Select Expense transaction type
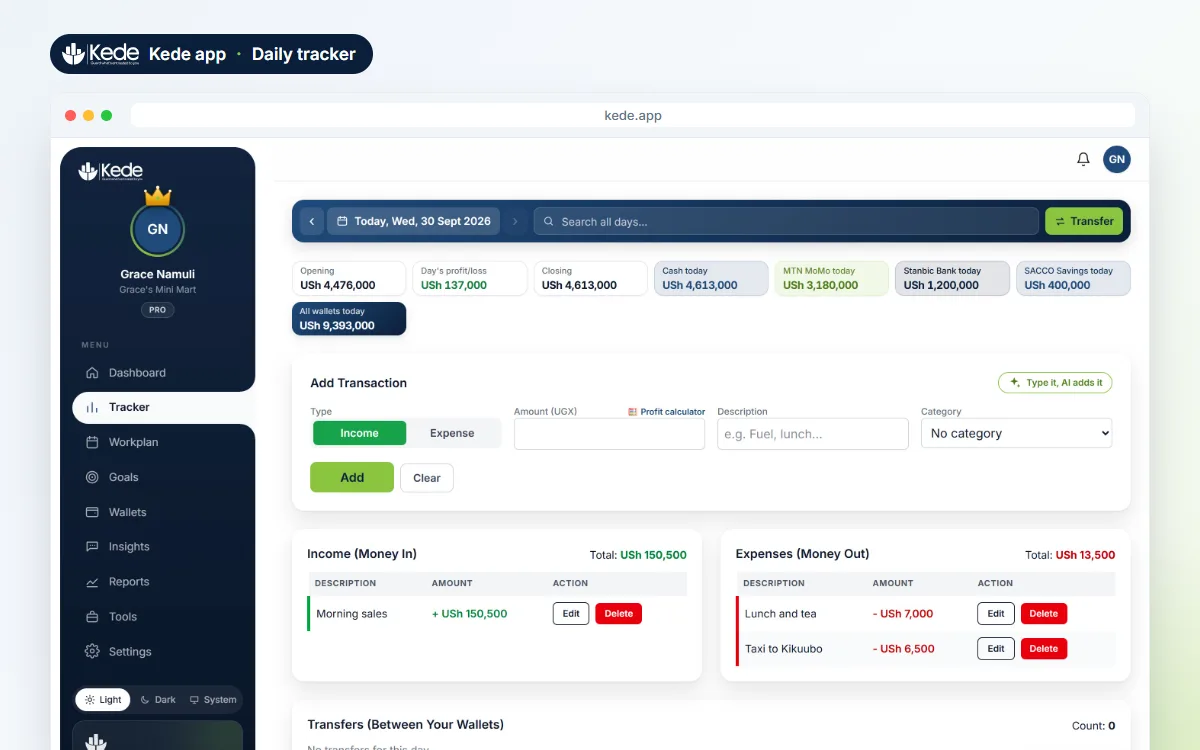 point(452,433)
